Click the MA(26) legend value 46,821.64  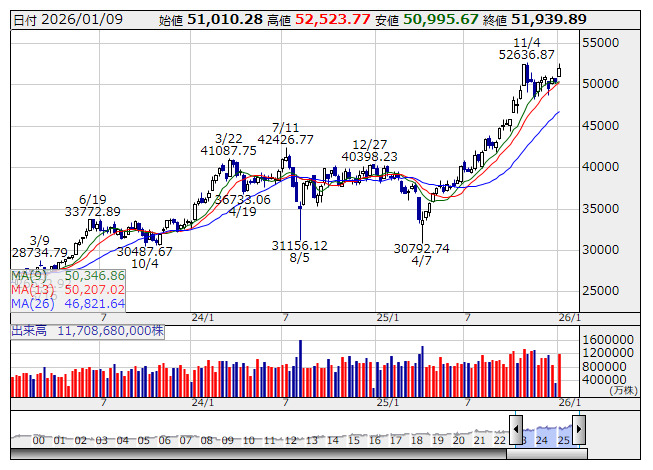pyautogui.click(x=95, y=304)
